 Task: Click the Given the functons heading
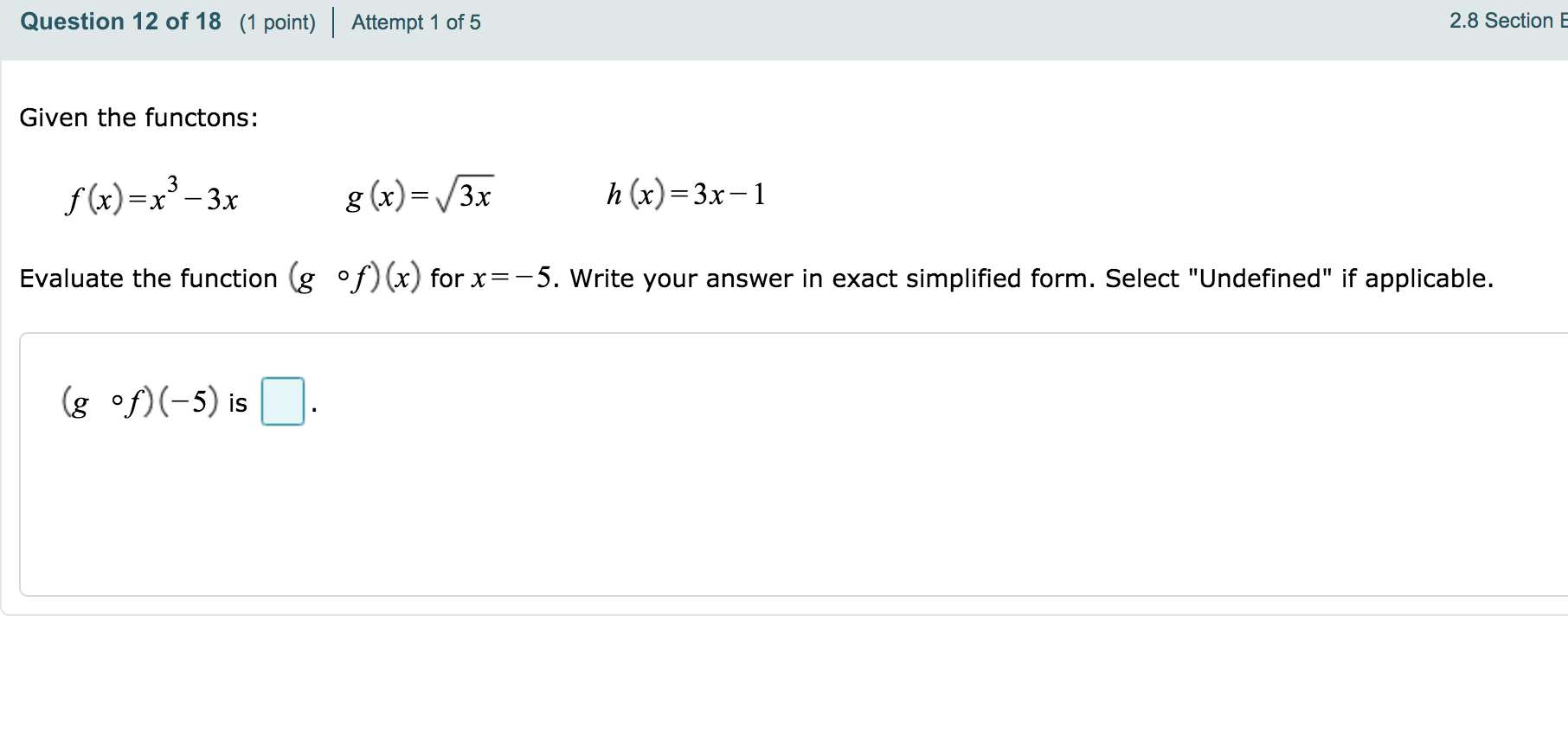[x=138, y=118]
